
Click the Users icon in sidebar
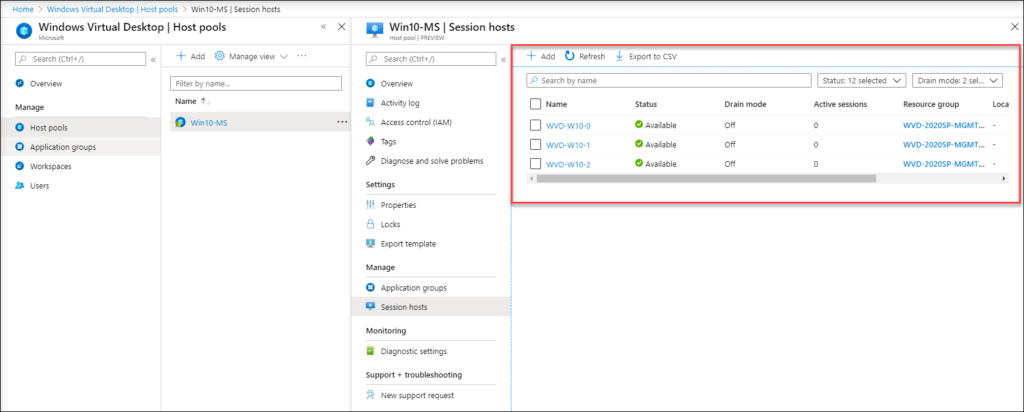coord(20,186)
